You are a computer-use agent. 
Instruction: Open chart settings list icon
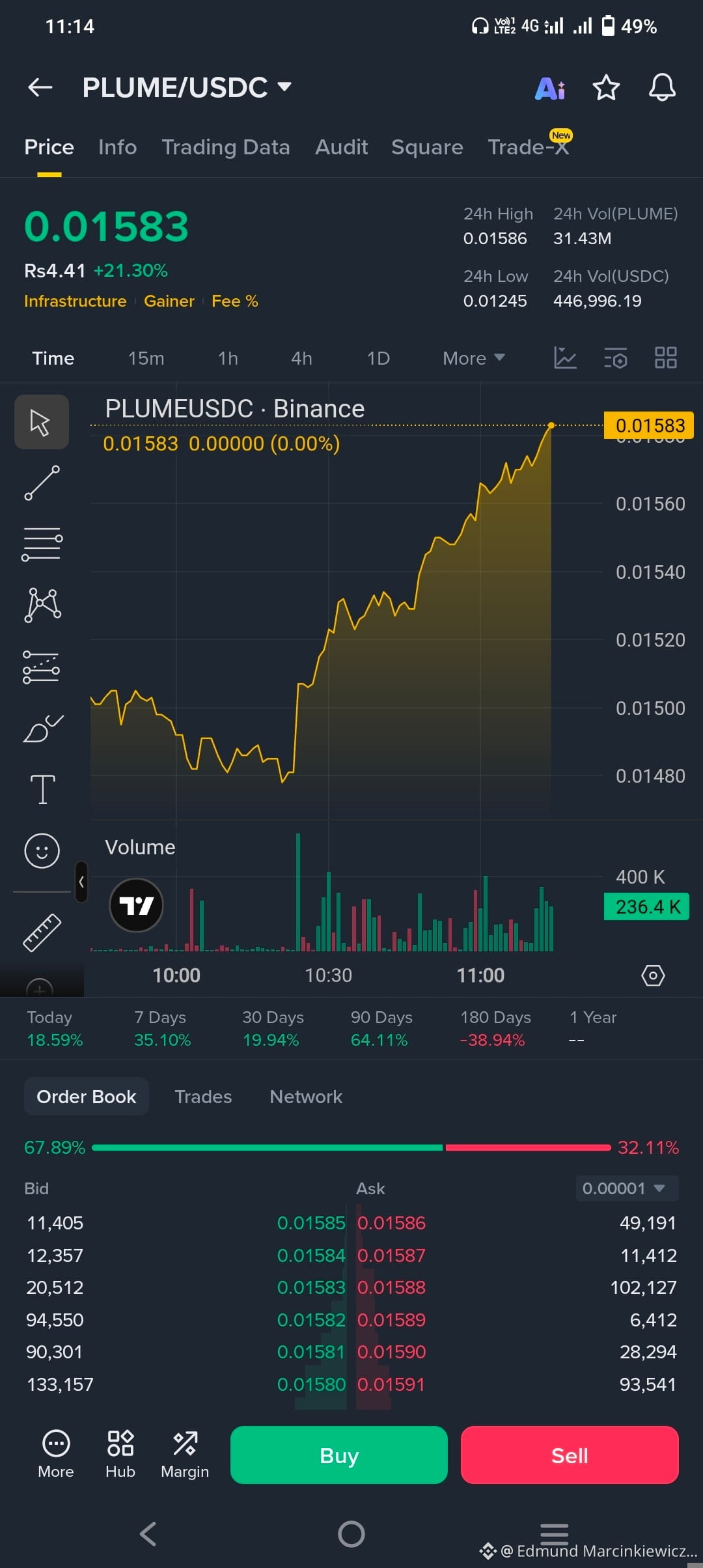coord(615,357)
